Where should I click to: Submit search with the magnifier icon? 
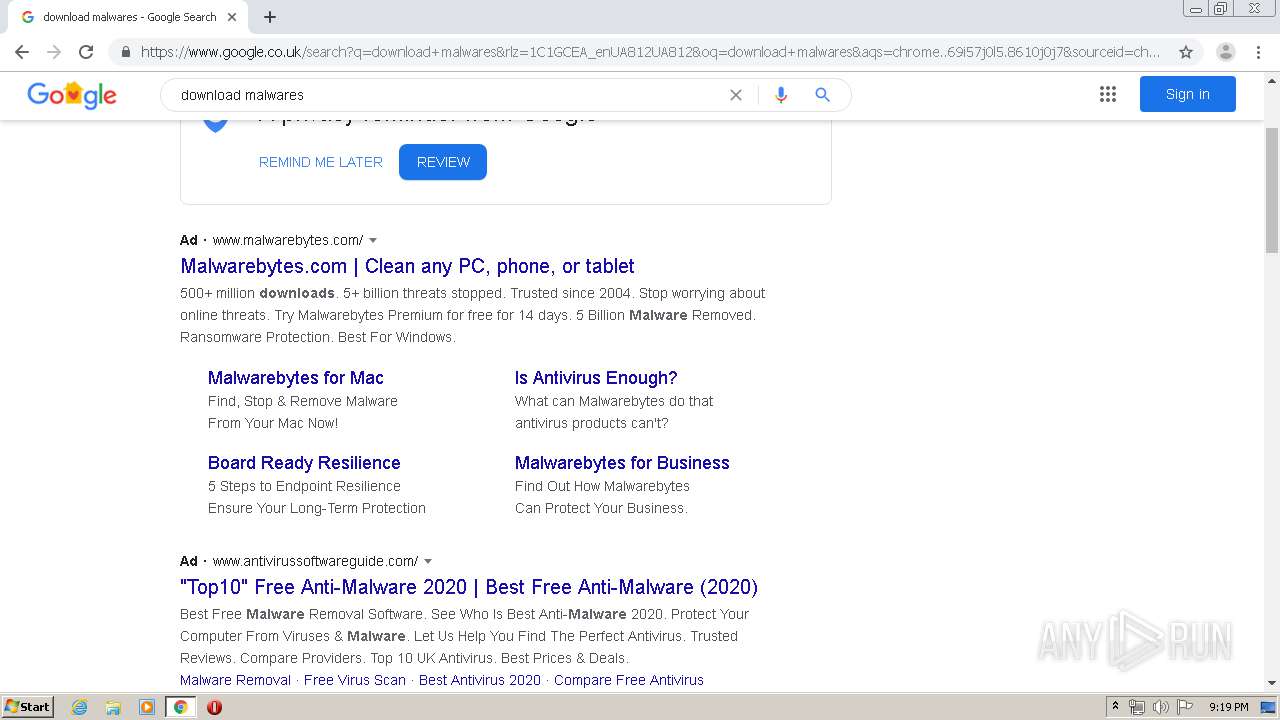[822, 95]
